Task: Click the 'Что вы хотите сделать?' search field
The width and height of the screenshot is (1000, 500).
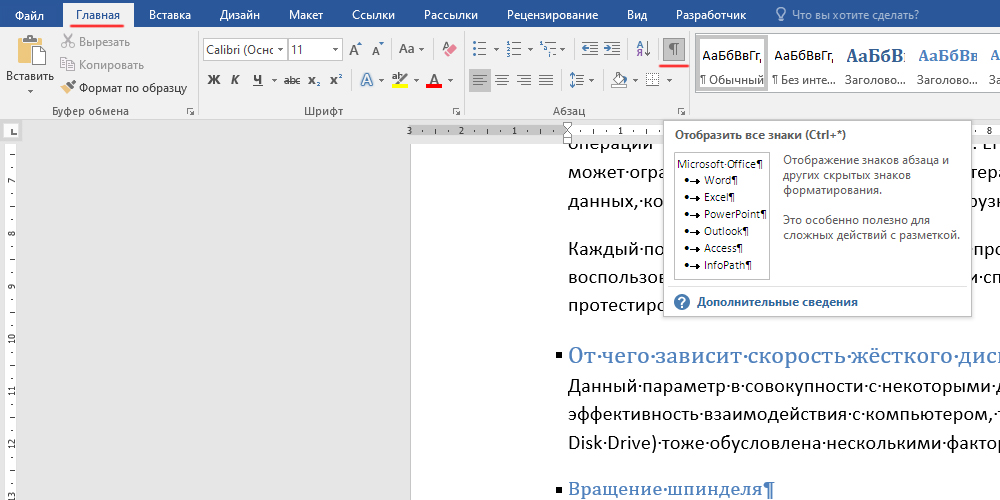Action: 854,15
